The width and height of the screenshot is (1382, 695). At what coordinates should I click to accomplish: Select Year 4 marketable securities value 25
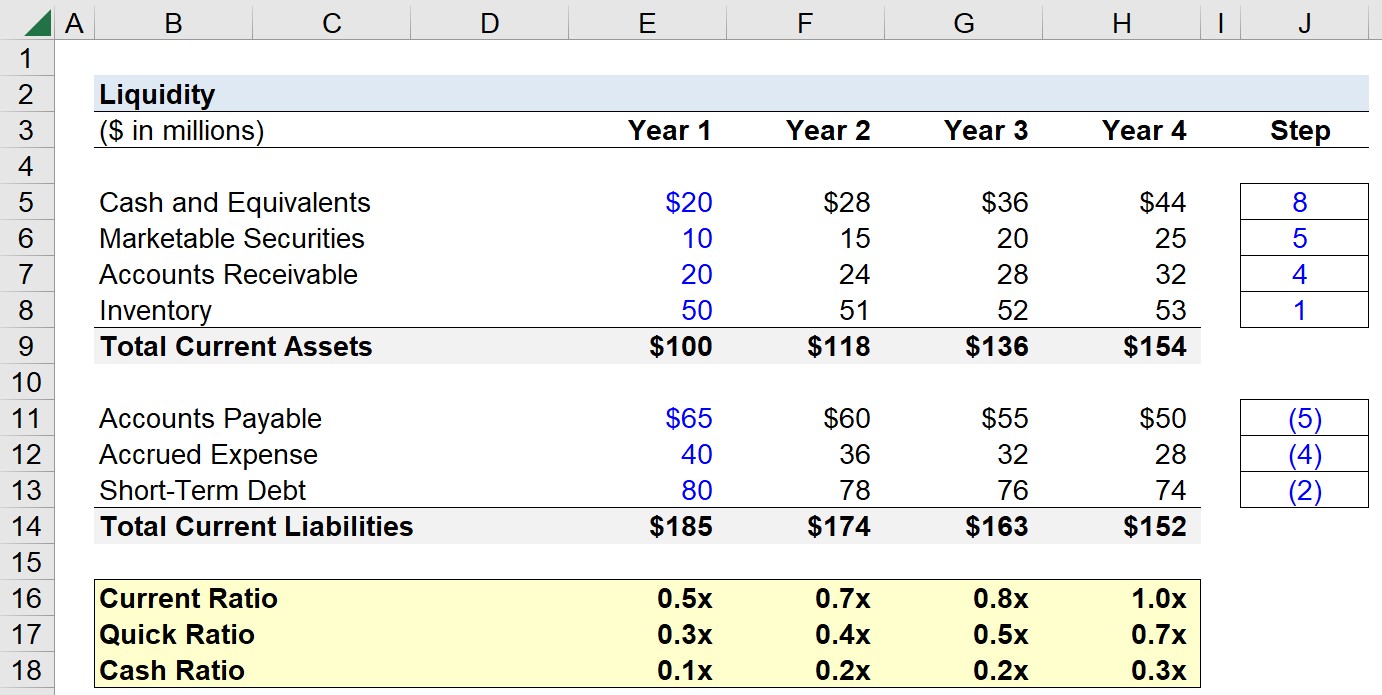(1171, 239)
